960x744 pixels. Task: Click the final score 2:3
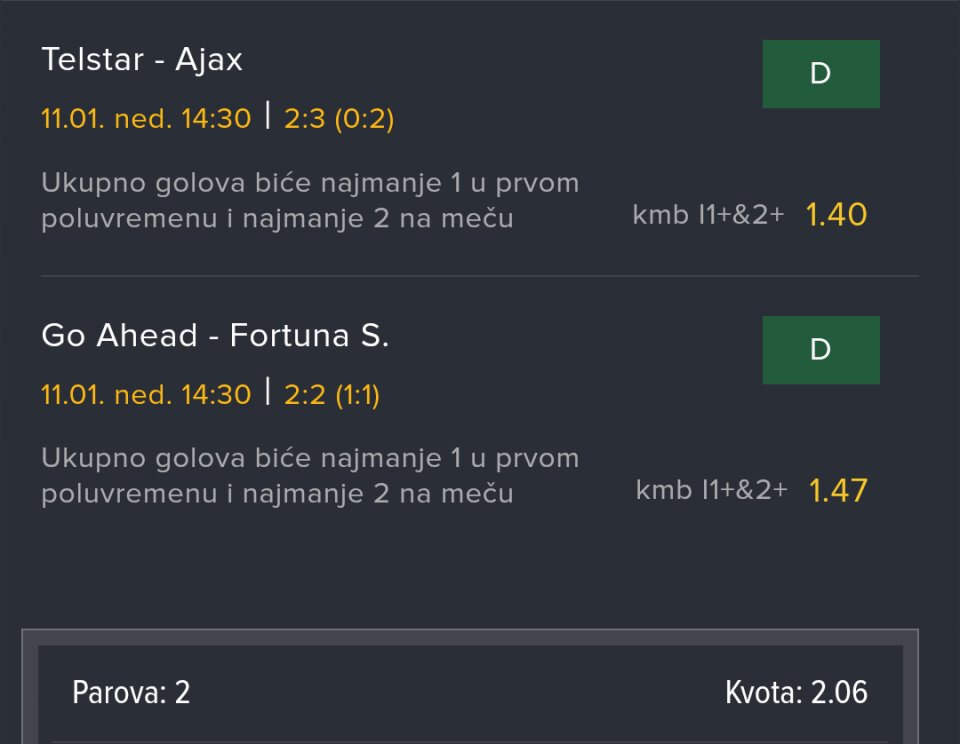(305, 119)
